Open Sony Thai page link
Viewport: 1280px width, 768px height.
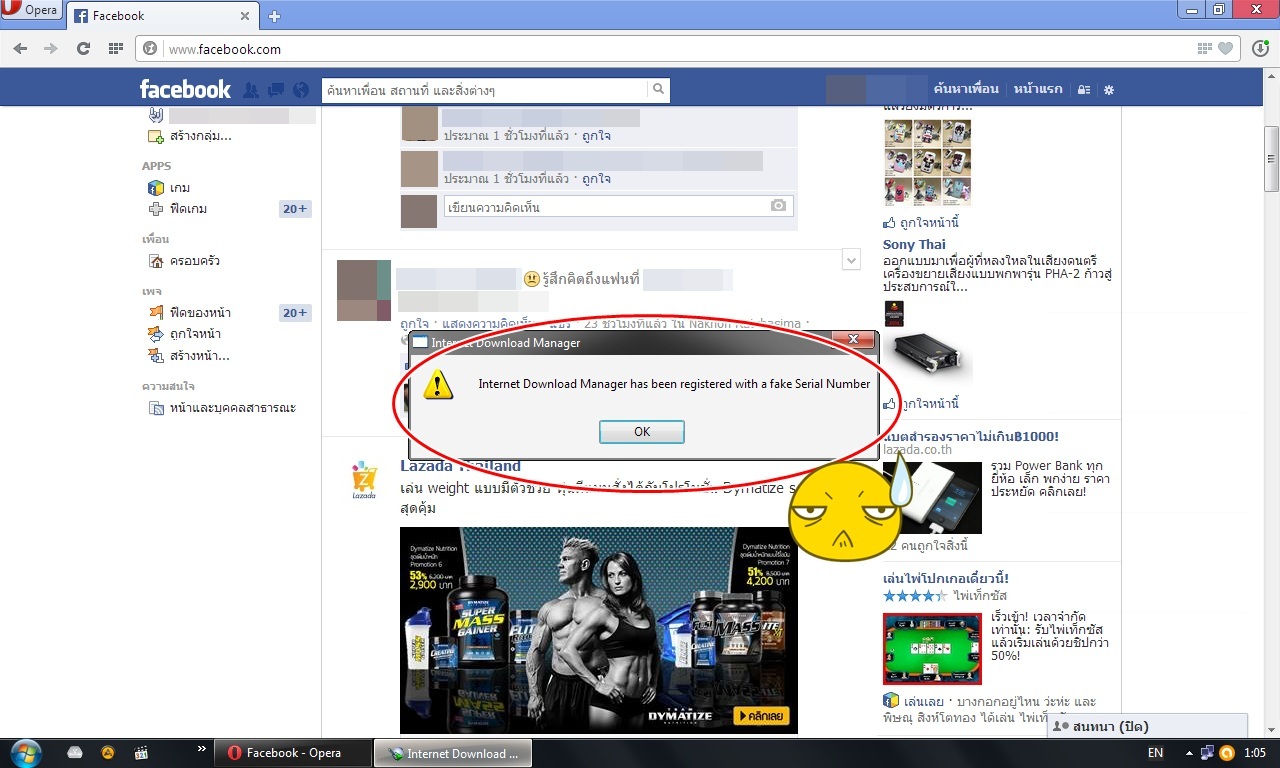tap(914, 244)
